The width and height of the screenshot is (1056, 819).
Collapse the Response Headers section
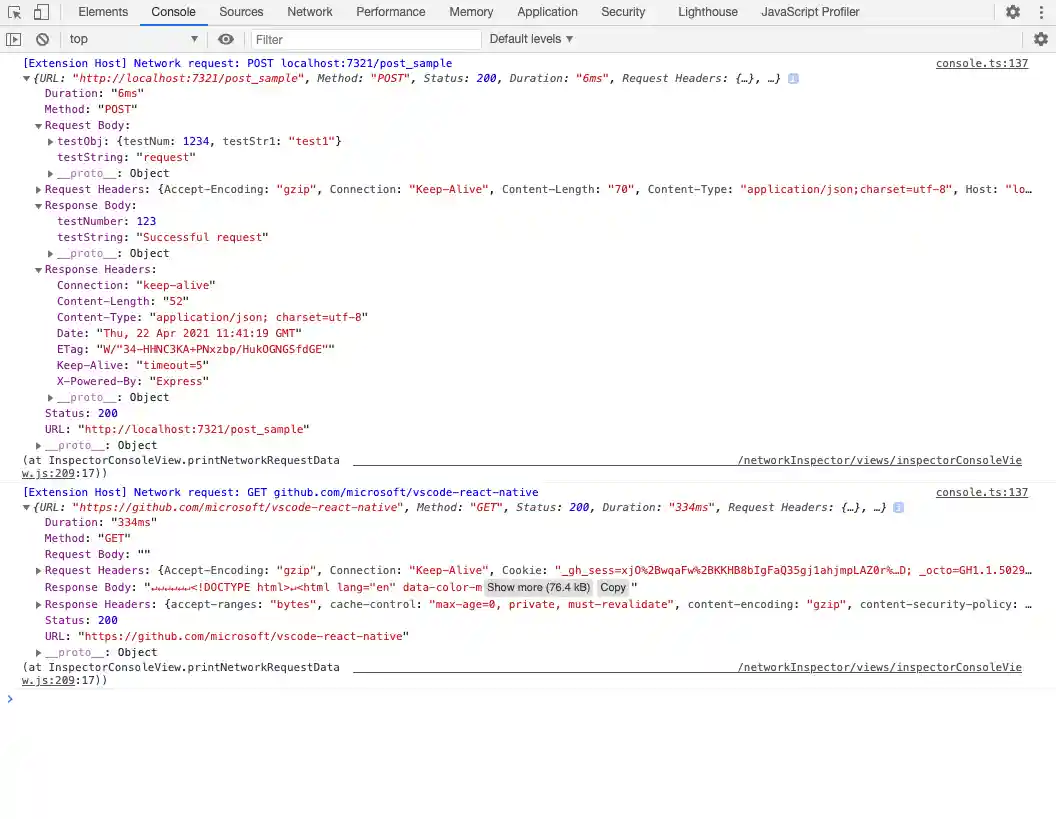(39, 270)
